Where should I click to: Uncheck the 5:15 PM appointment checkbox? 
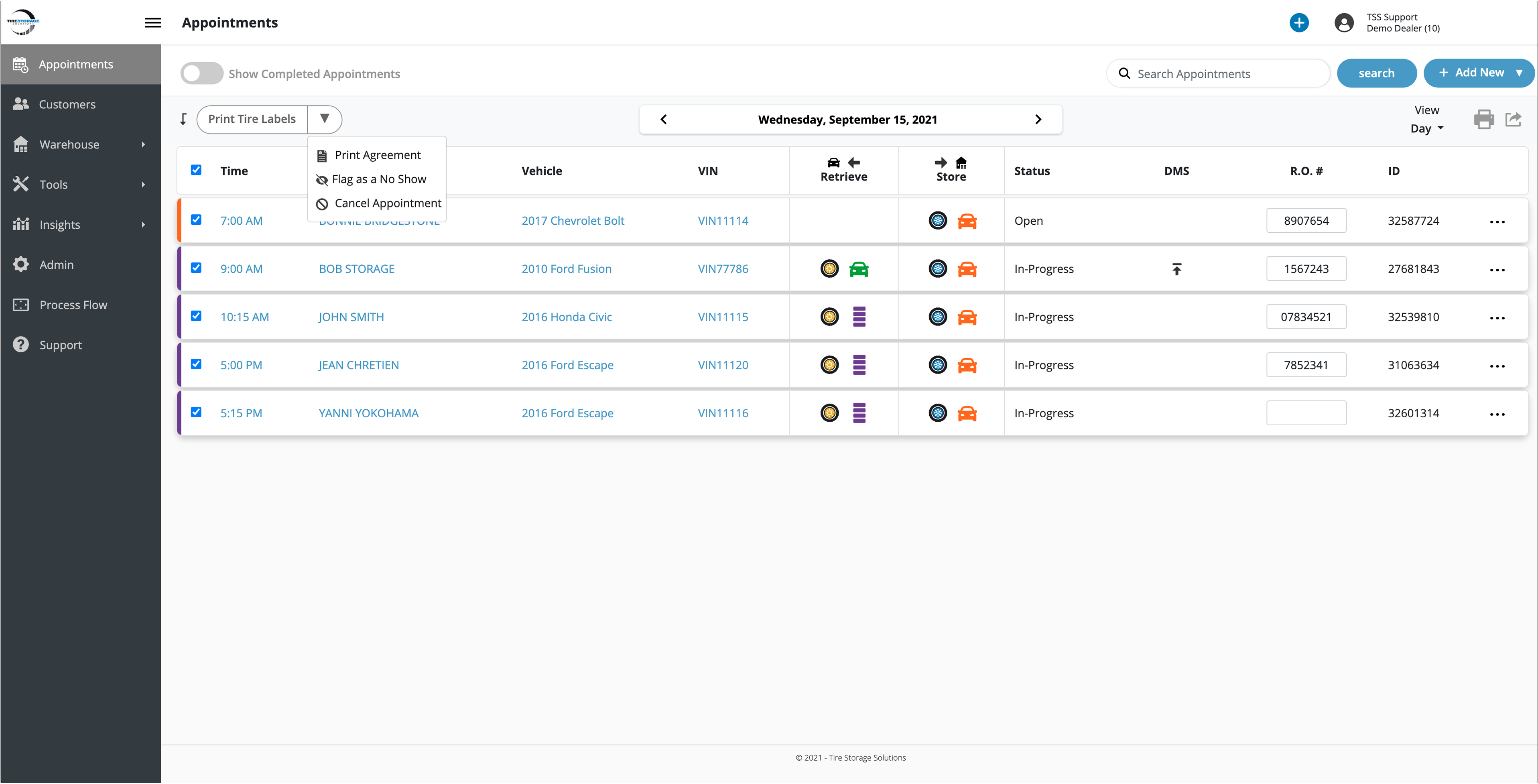click(x=196, y=412)
